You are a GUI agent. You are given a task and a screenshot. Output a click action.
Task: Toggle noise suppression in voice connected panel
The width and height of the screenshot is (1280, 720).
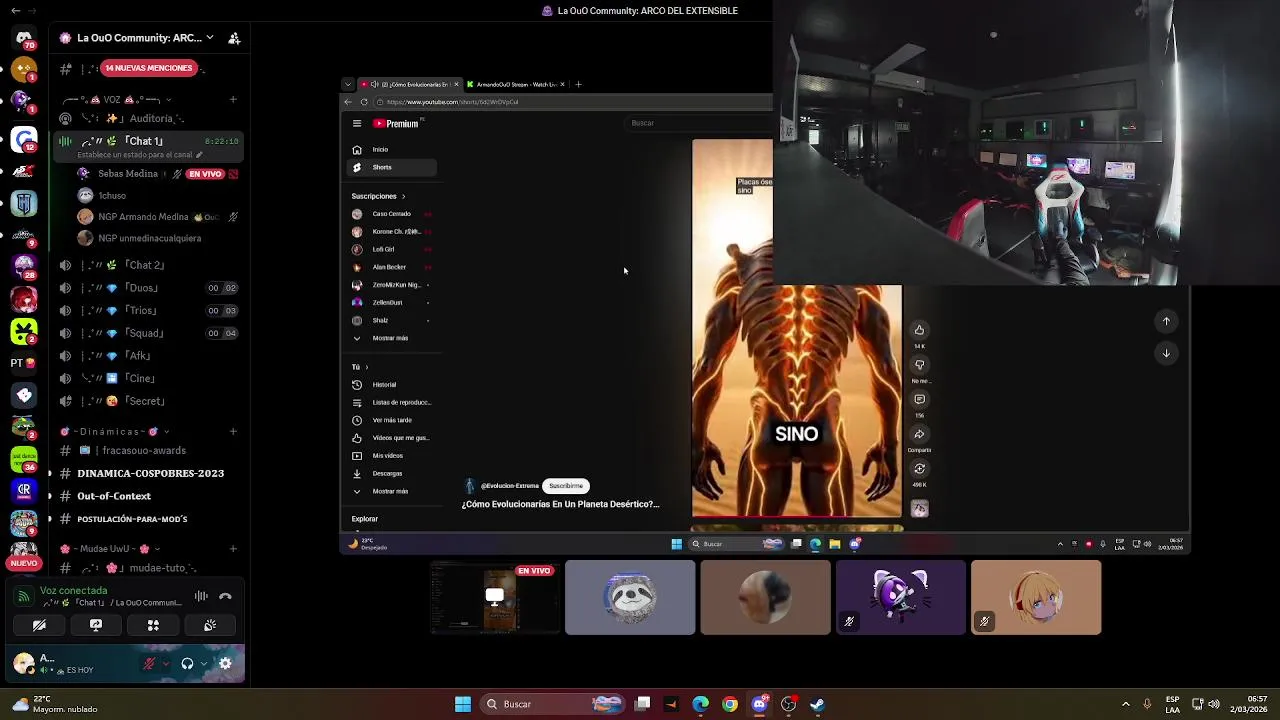(201, 596)
